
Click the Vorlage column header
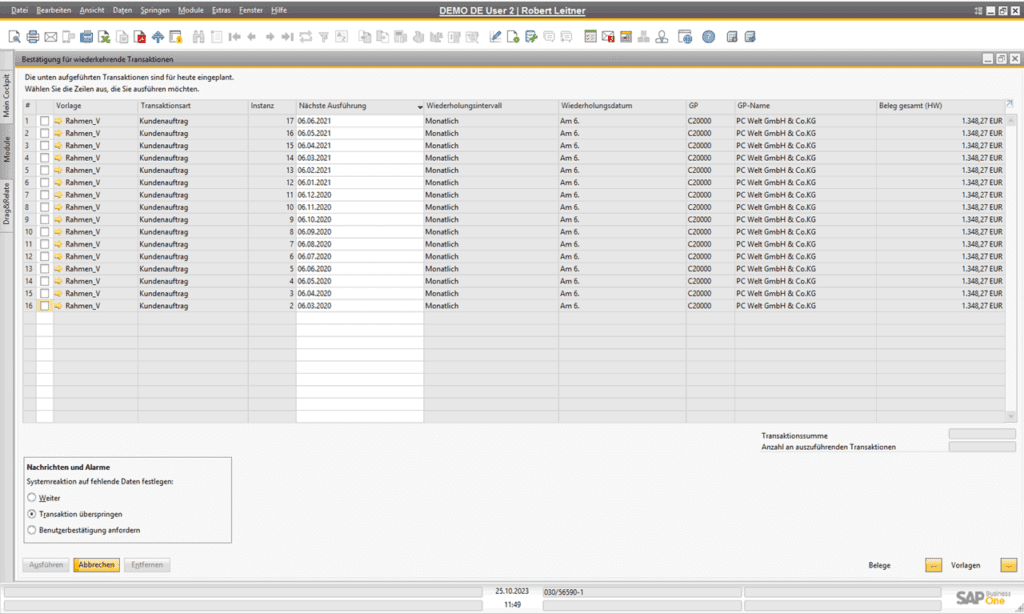point(95,106)
